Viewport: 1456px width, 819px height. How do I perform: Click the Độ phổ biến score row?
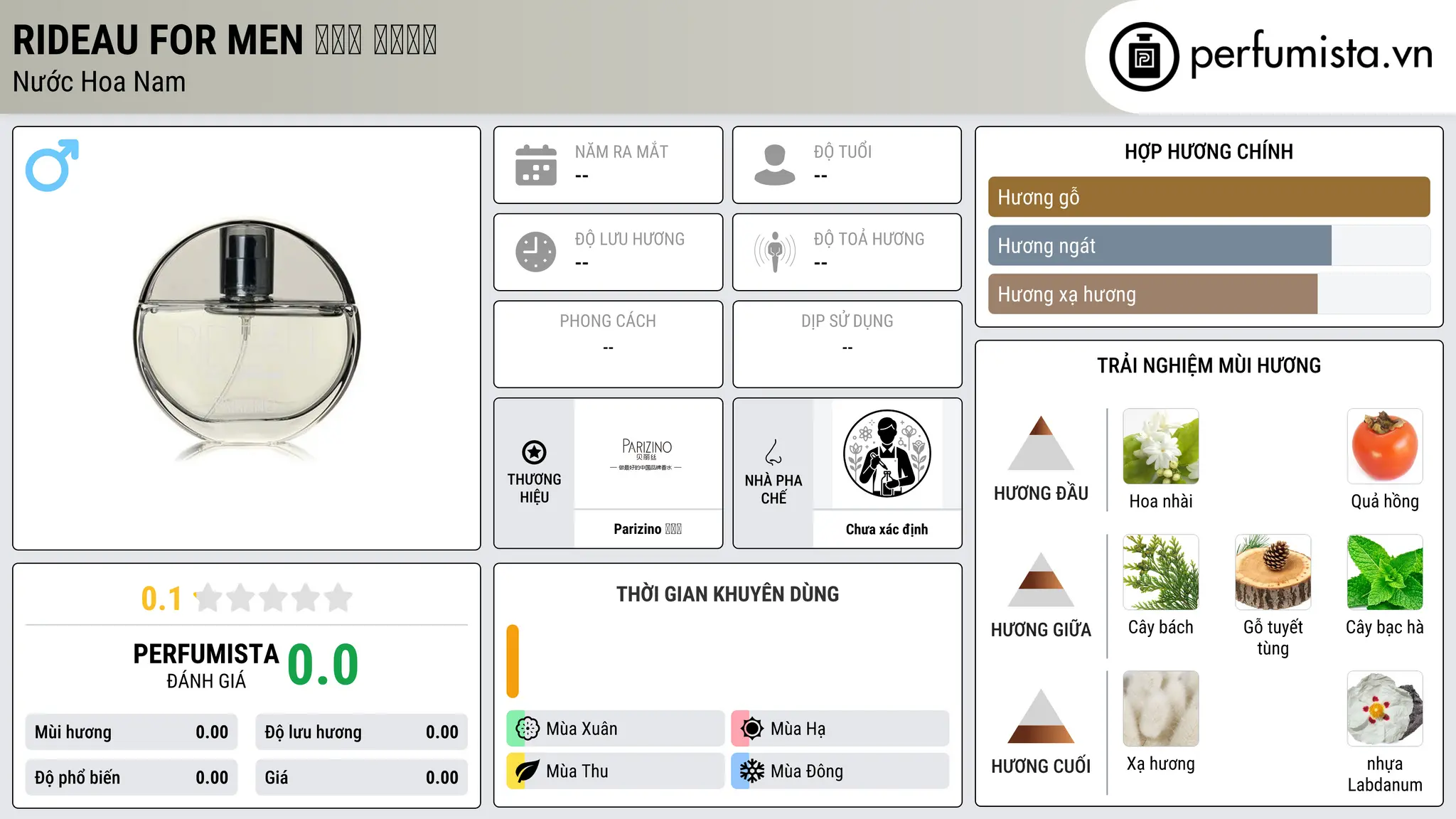click(132, 778)
